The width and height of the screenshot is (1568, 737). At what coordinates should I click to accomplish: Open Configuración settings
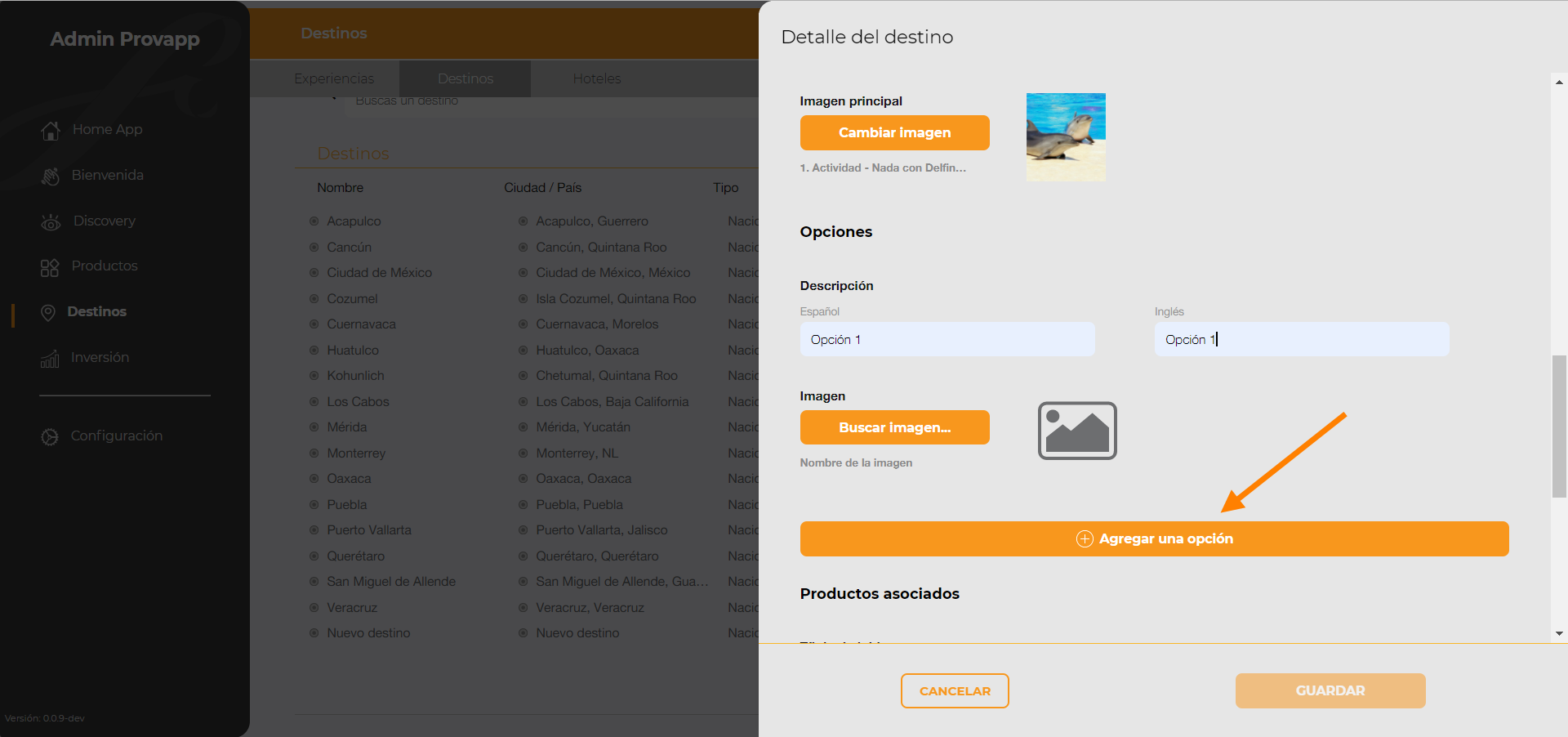(116, 435)
